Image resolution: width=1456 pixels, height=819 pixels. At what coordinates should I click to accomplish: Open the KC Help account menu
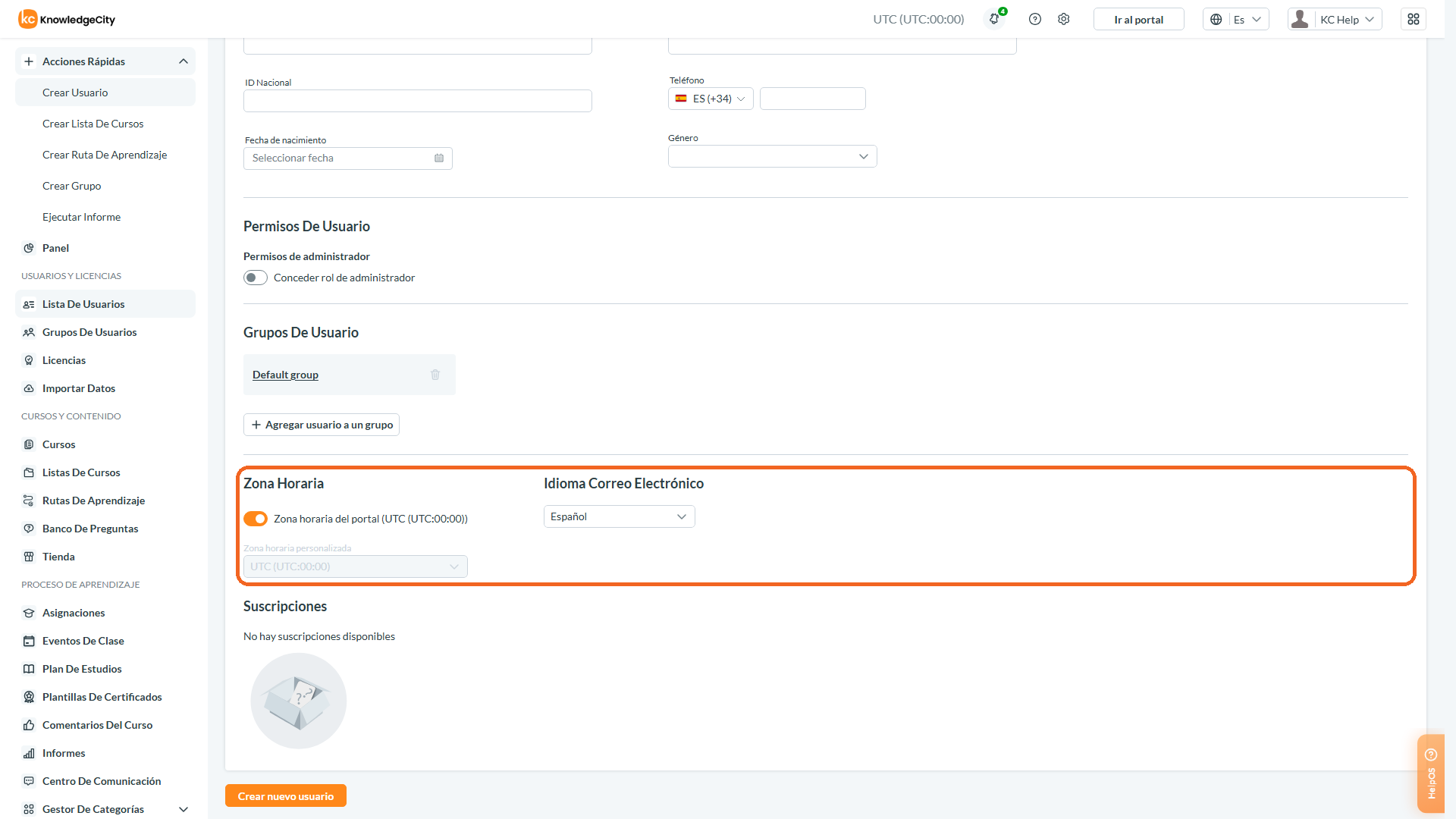pos(1335,19)
